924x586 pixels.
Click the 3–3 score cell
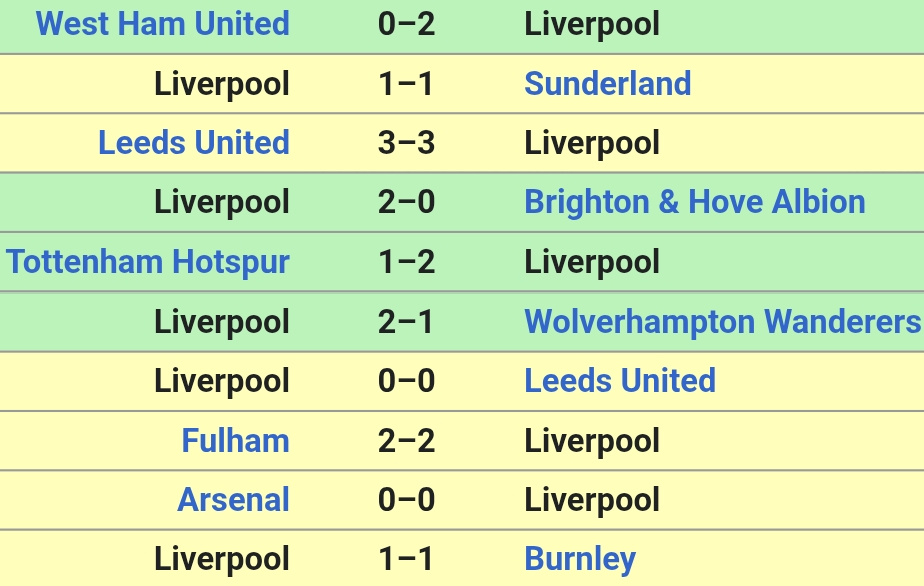(x=407, y=143)
